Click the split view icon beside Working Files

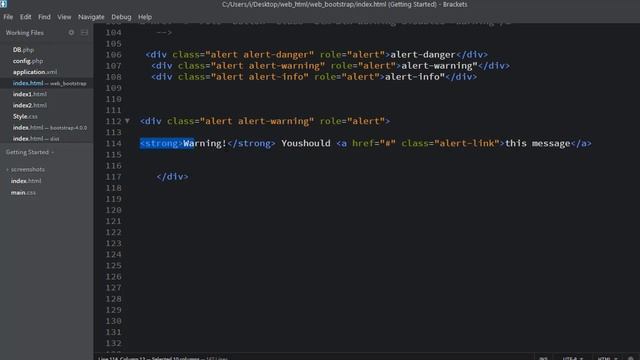[84, 32]
